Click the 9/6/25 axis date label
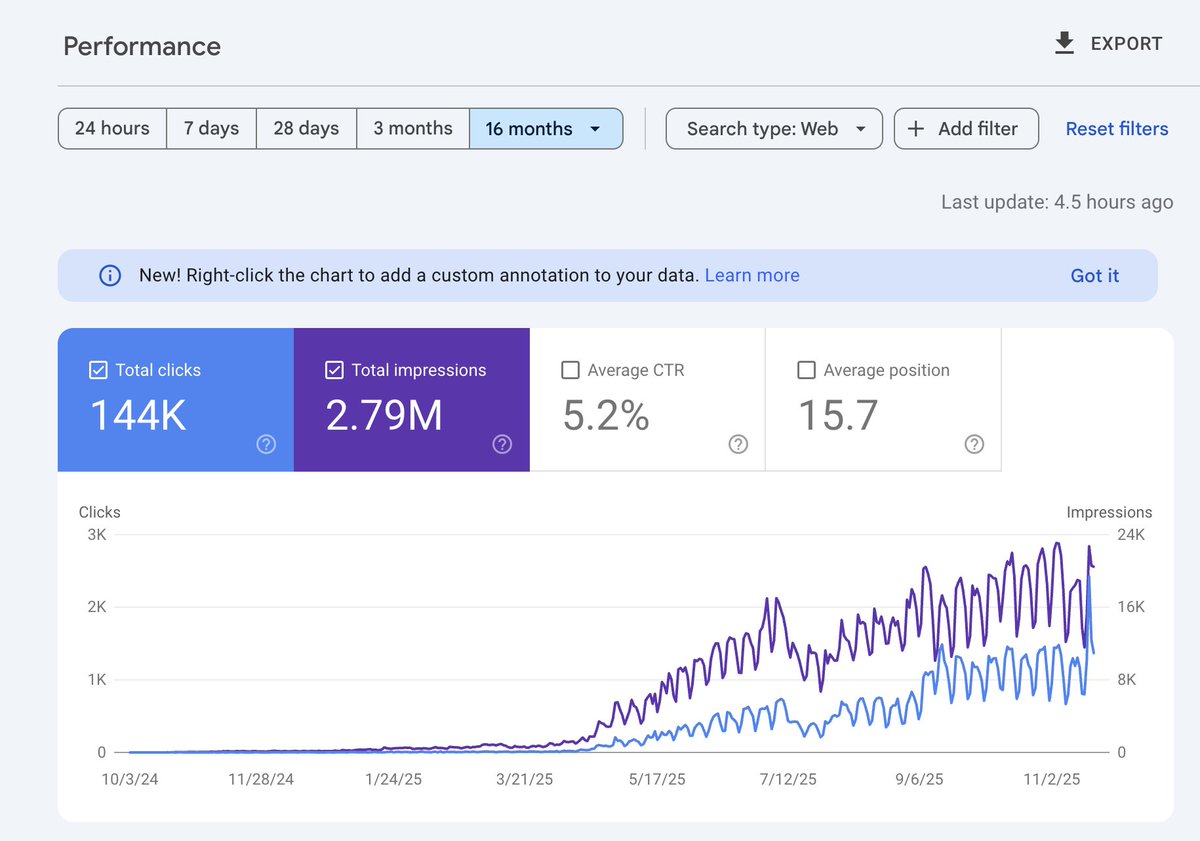The width and height of the screenshot is (1200, 841). click(919, 779)
